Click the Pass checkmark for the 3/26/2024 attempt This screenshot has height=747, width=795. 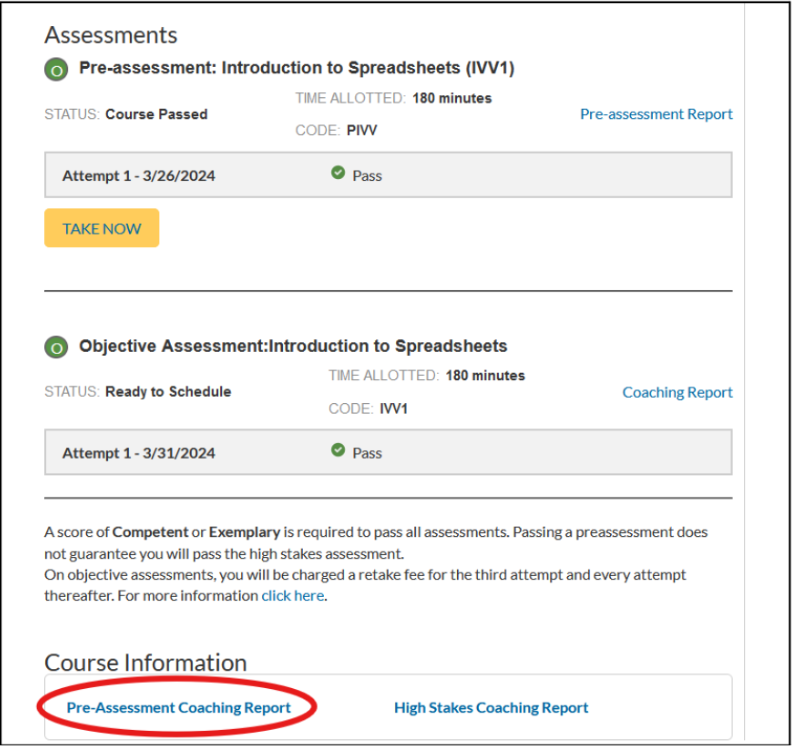click(x=338, y=173)
